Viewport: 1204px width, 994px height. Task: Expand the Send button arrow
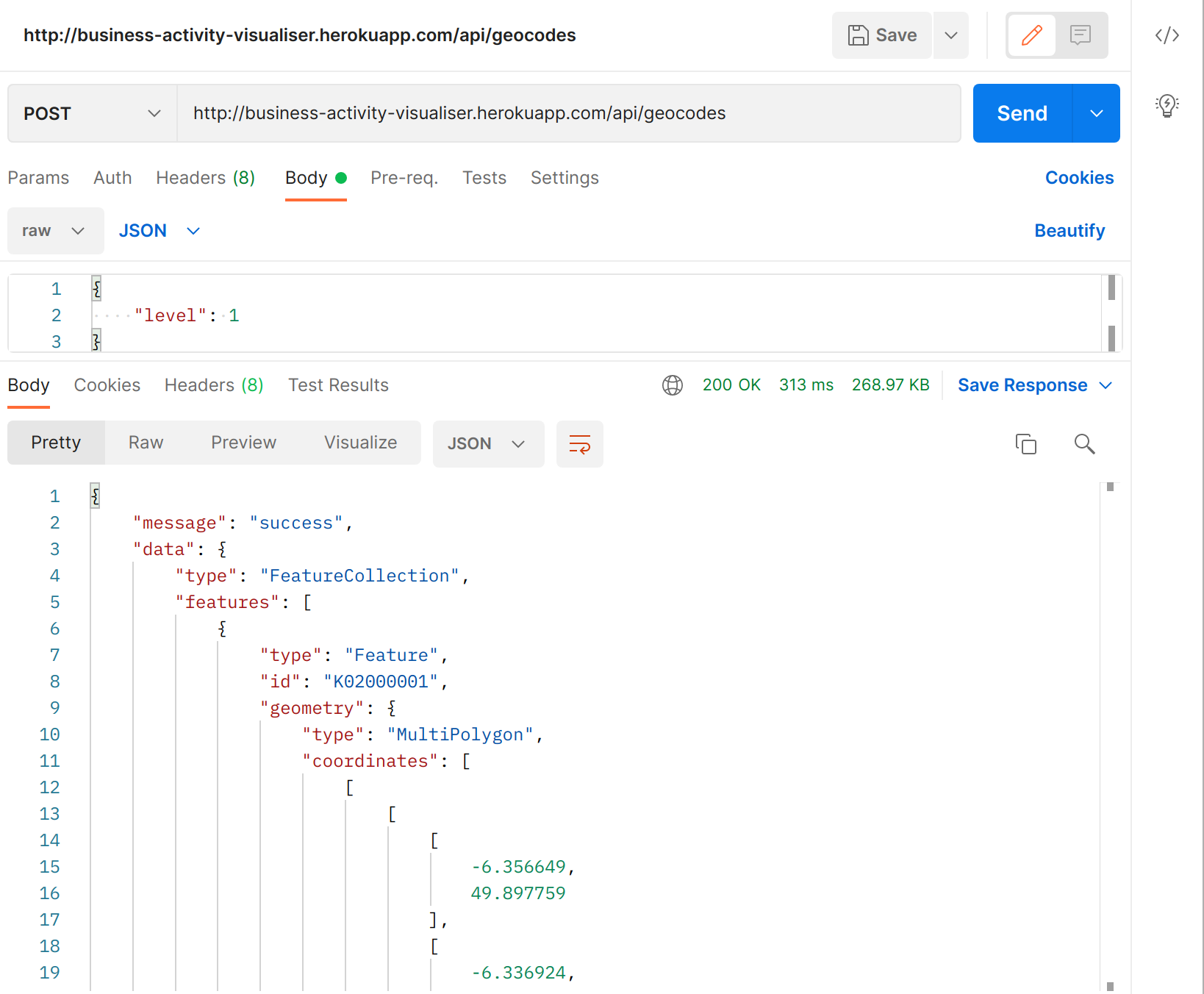(1096, 113)
